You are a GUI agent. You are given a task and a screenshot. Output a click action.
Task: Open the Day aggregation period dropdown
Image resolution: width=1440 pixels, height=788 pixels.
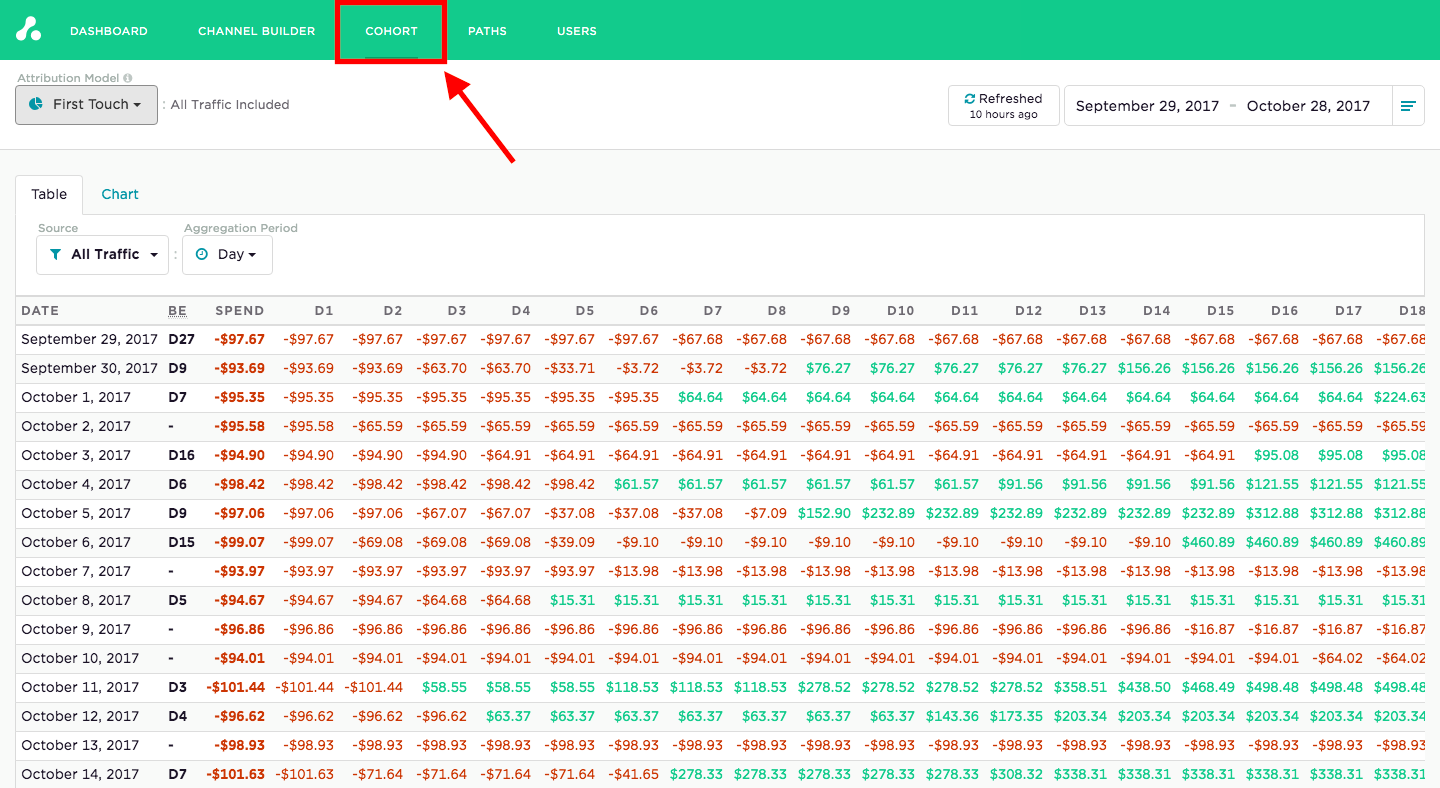click(227, 255)
